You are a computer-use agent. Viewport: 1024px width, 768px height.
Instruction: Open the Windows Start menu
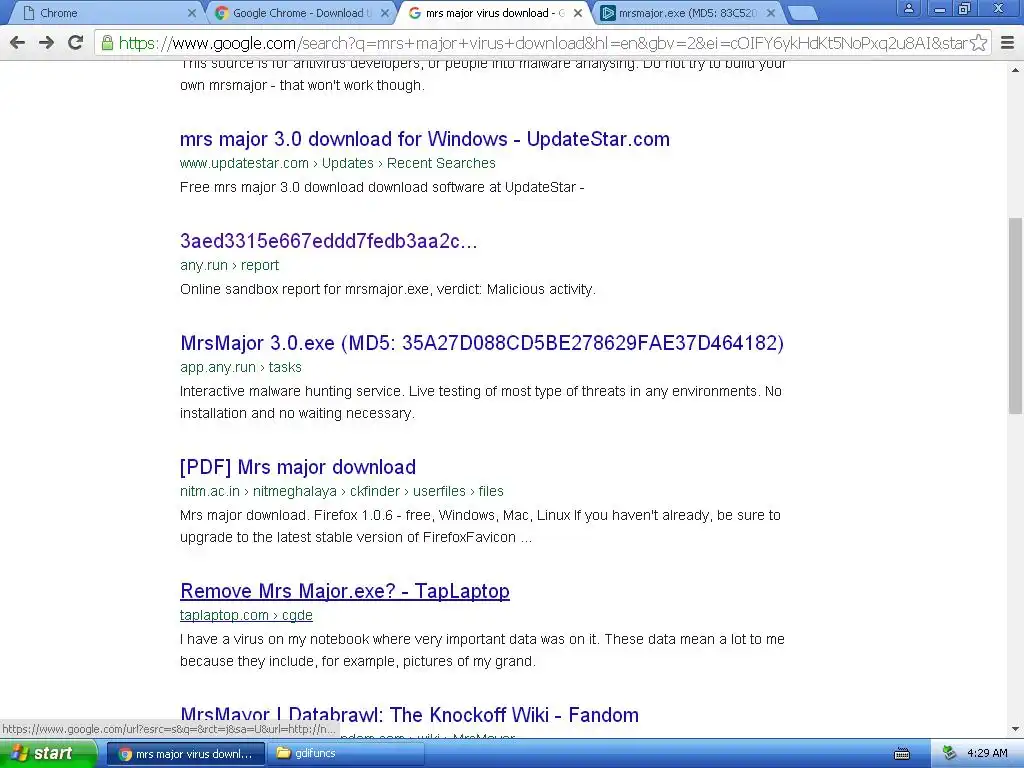point(48,754)
